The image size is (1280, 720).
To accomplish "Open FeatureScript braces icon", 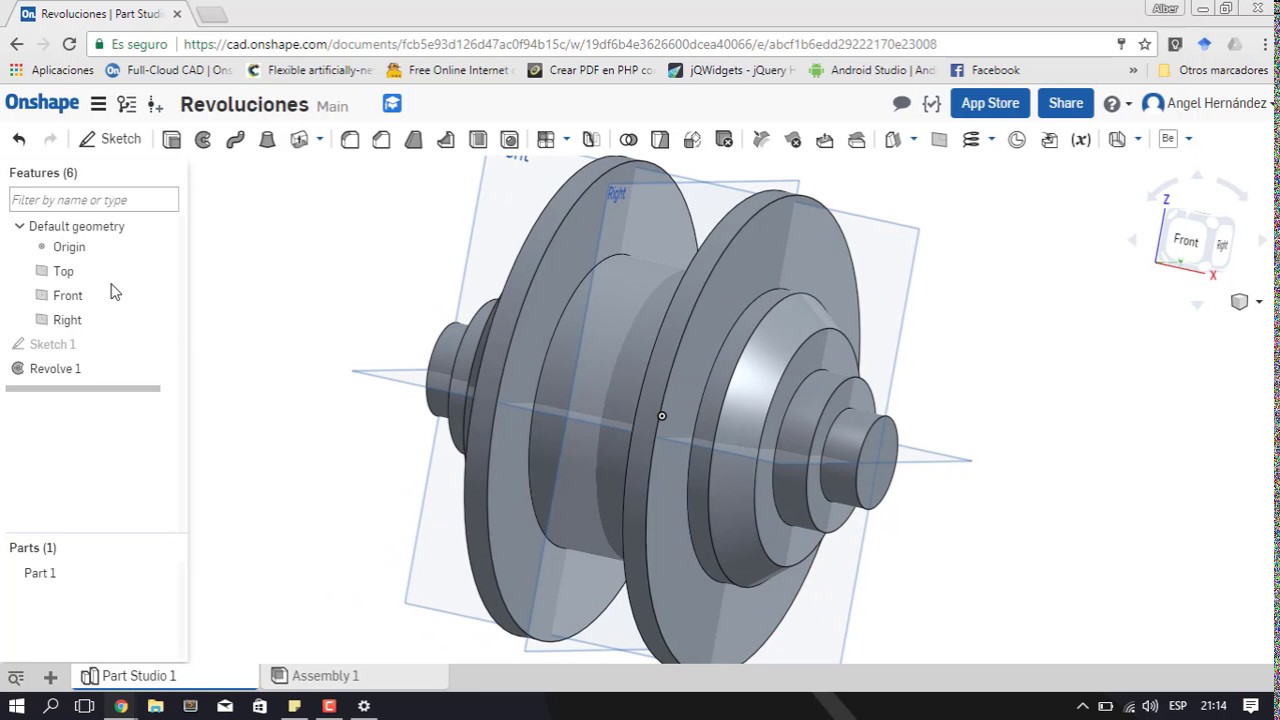I will click(x=932, y=104).
